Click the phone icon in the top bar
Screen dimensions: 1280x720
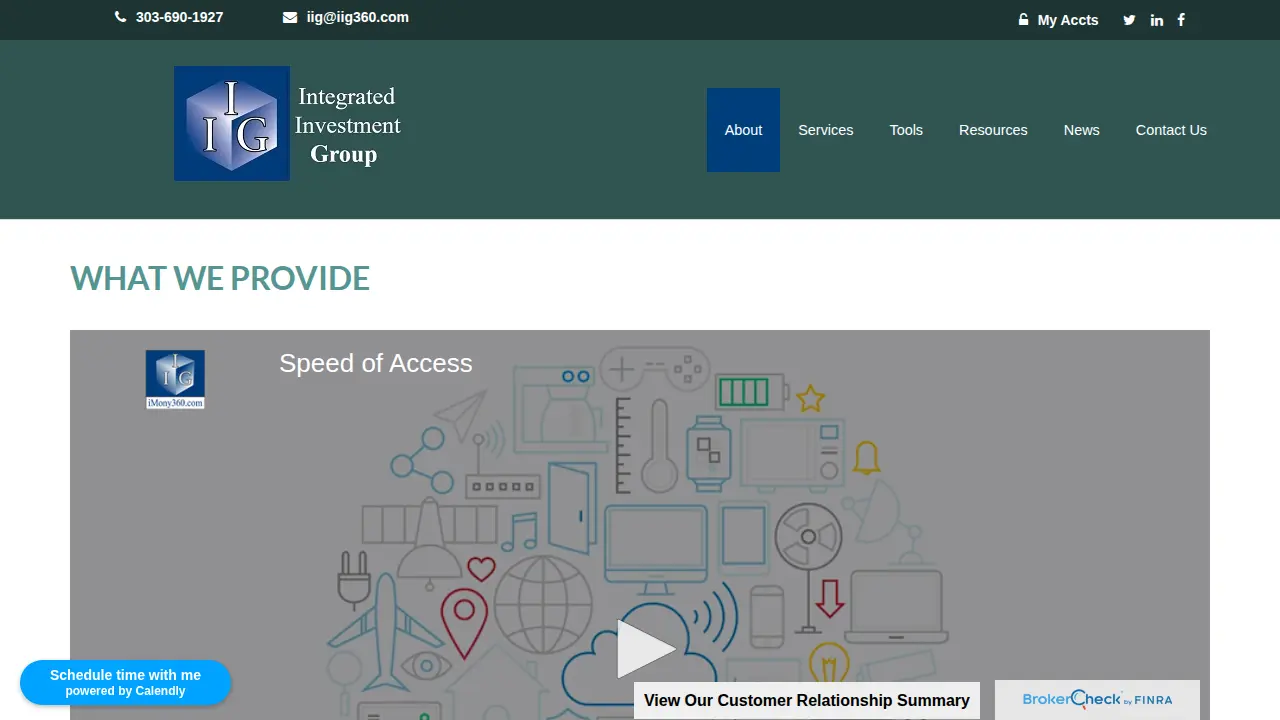121,17
